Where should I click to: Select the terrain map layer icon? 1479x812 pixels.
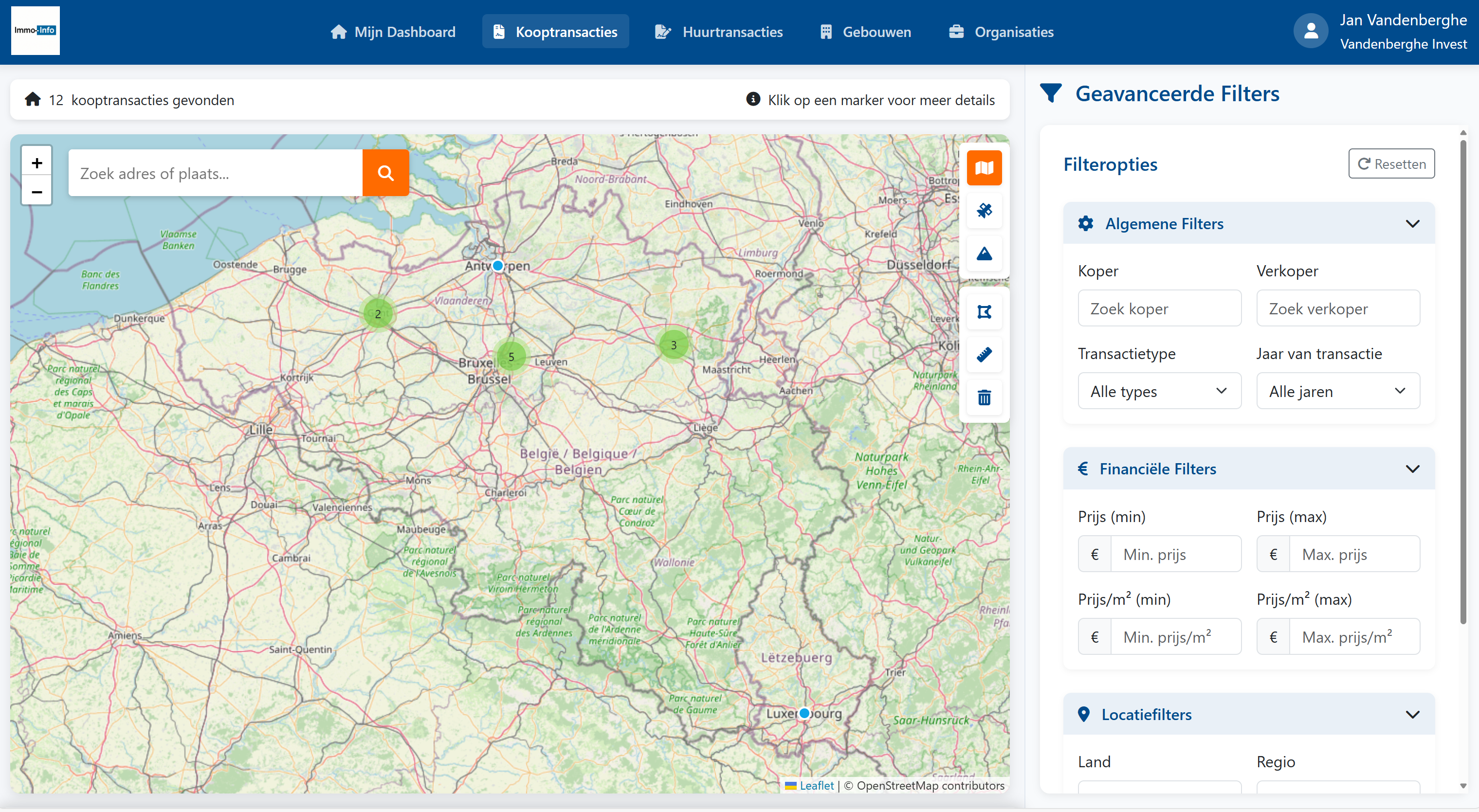coord(984,253)
